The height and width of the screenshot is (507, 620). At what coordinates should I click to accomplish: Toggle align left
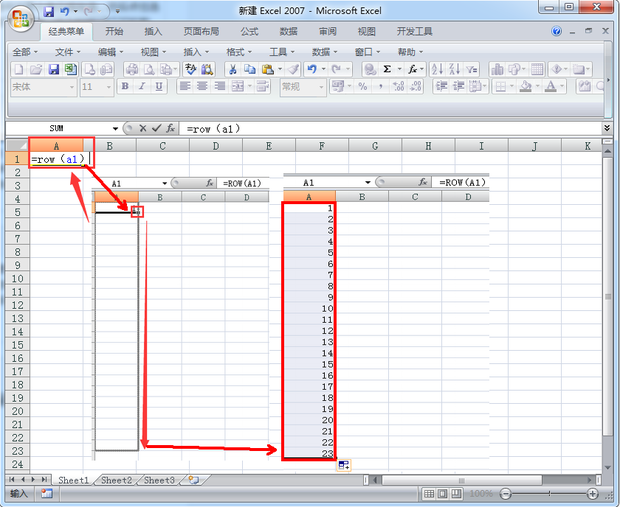click(x=185, y=86)
